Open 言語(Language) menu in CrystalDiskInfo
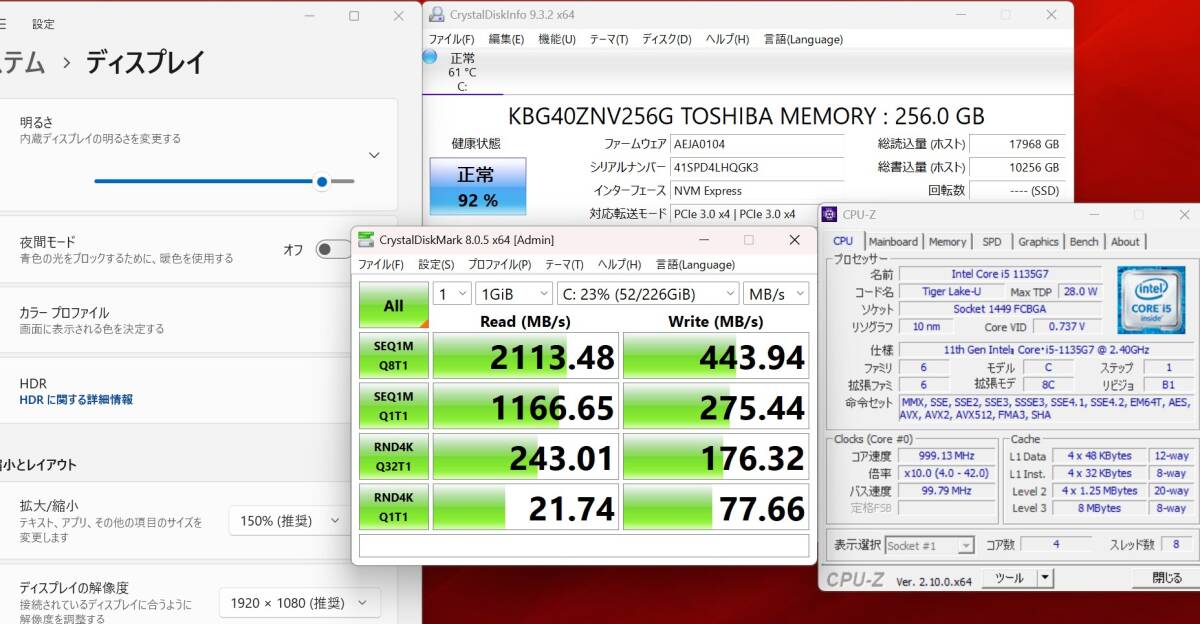The image size is (1200, 624). 803,39
